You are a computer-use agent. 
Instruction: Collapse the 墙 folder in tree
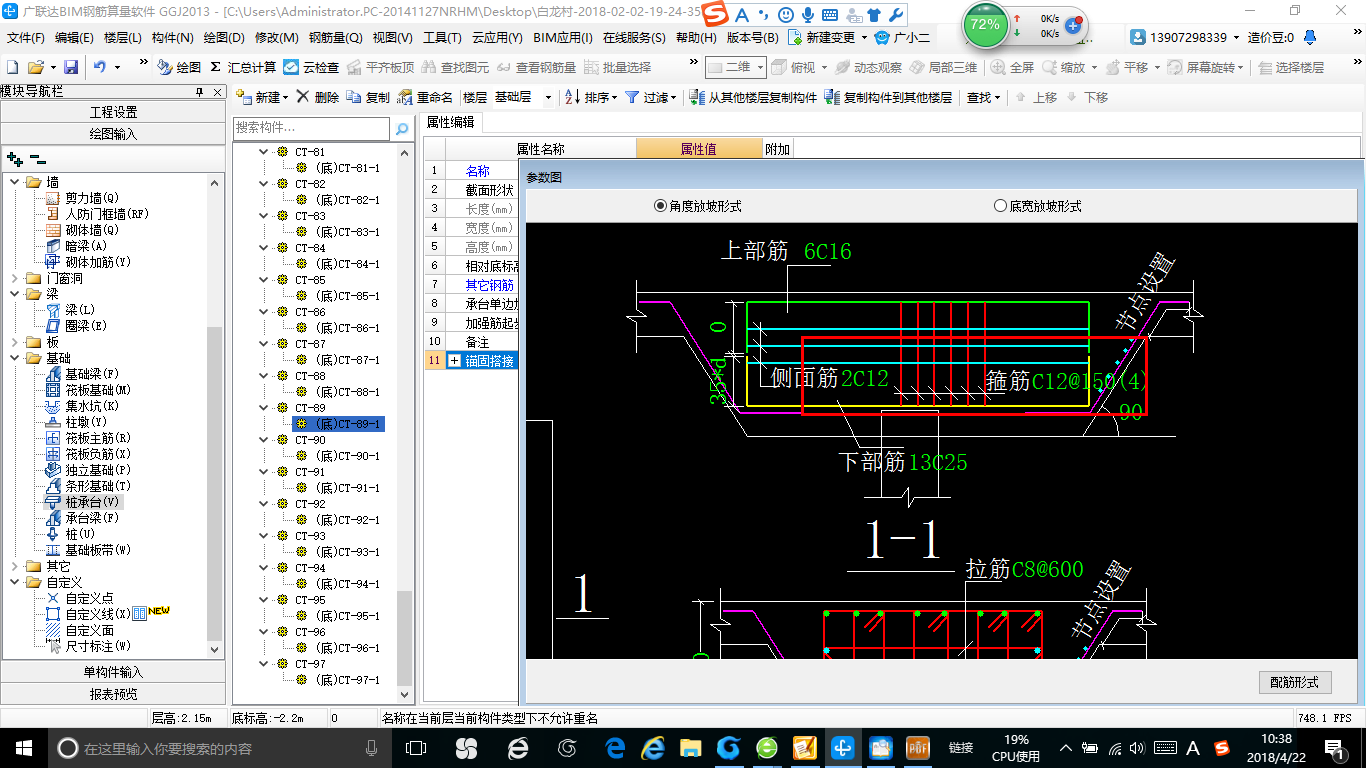coord(14,182)
